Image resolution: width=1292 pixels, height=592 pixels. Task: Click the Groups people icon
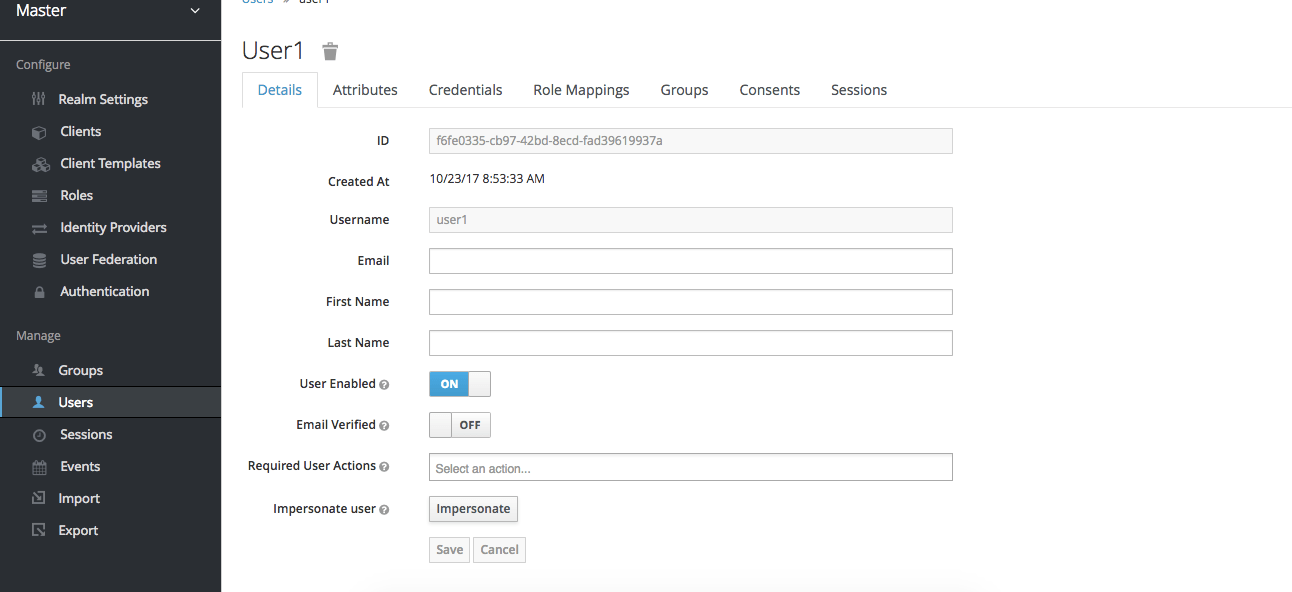[x=39, y=370]
